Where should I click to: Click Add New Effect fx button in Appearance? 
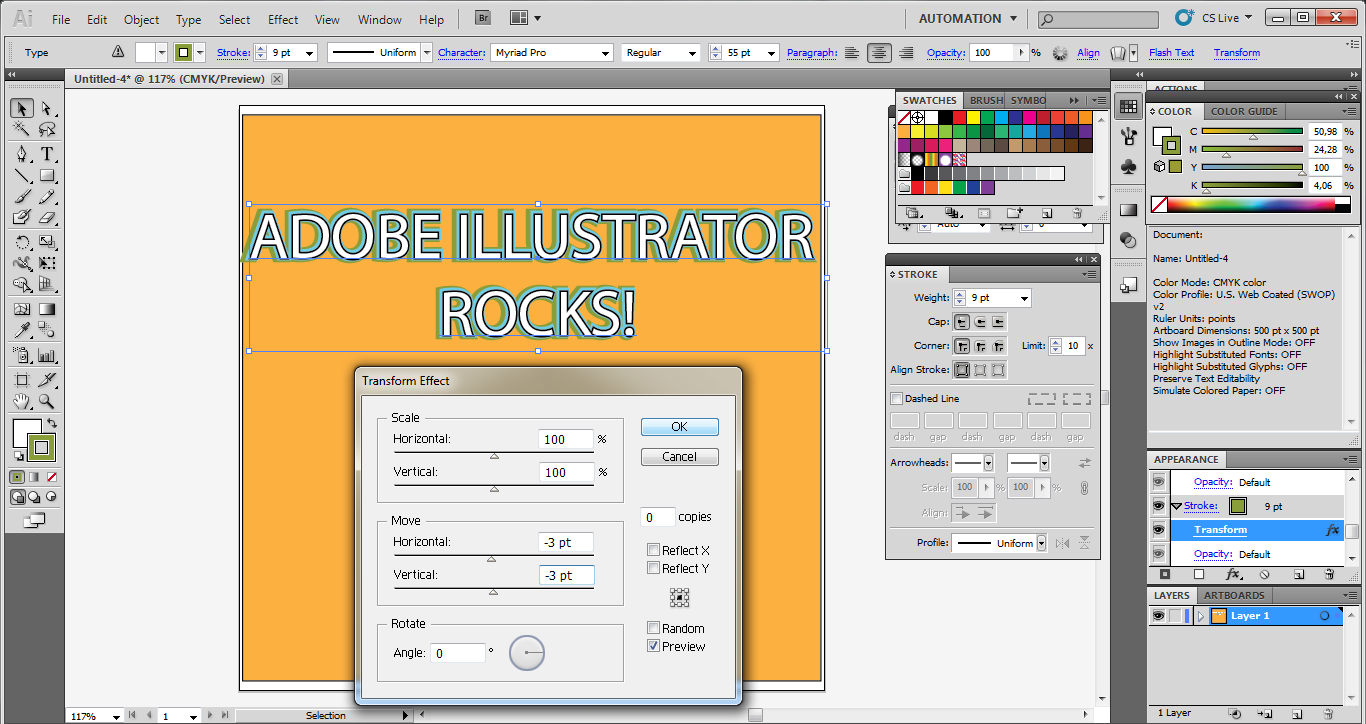(1234, 575)
